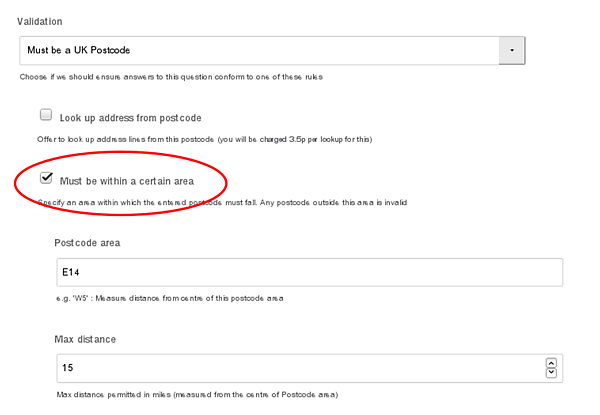Open the Validation dropdown arrow
The image size is (600, 415).
(x=511, y=50)
